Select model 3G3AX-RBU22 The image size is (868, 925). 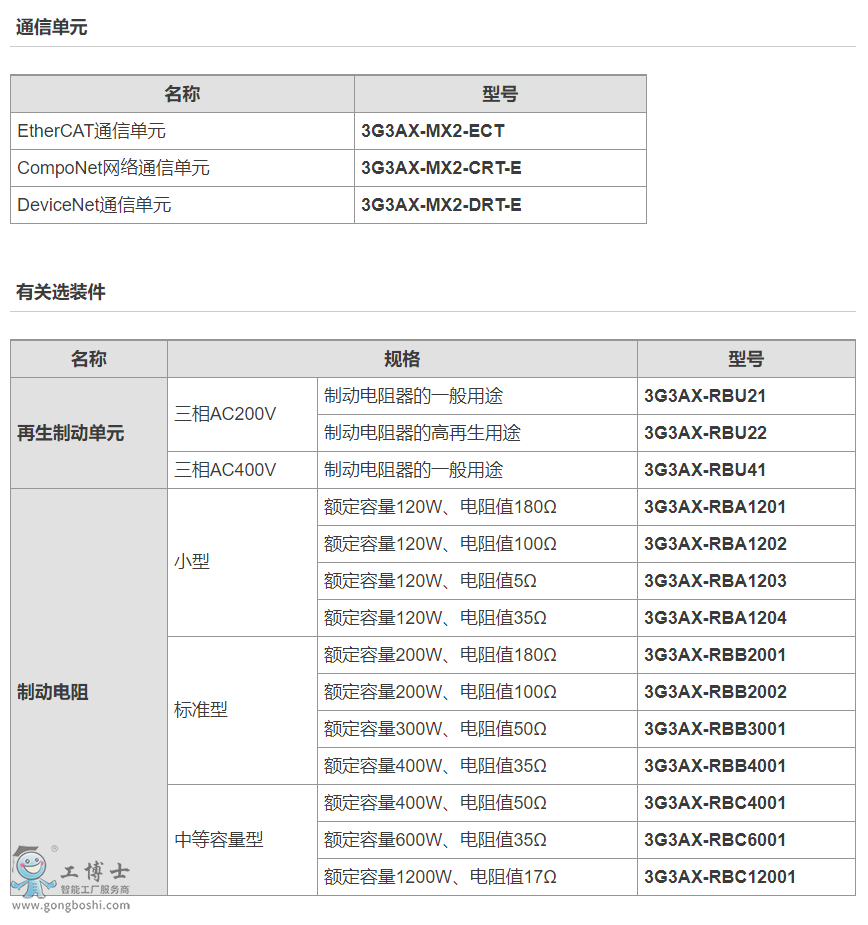tap(705, 433)
